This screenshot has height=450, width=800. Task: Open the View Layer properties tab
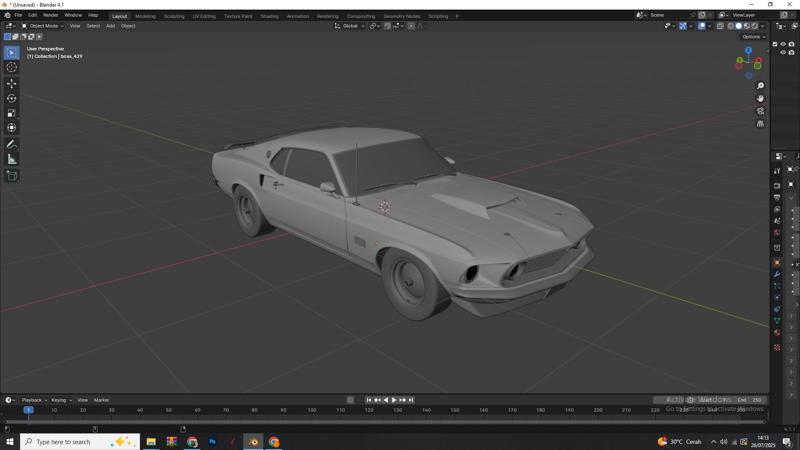tap(777, 209)
